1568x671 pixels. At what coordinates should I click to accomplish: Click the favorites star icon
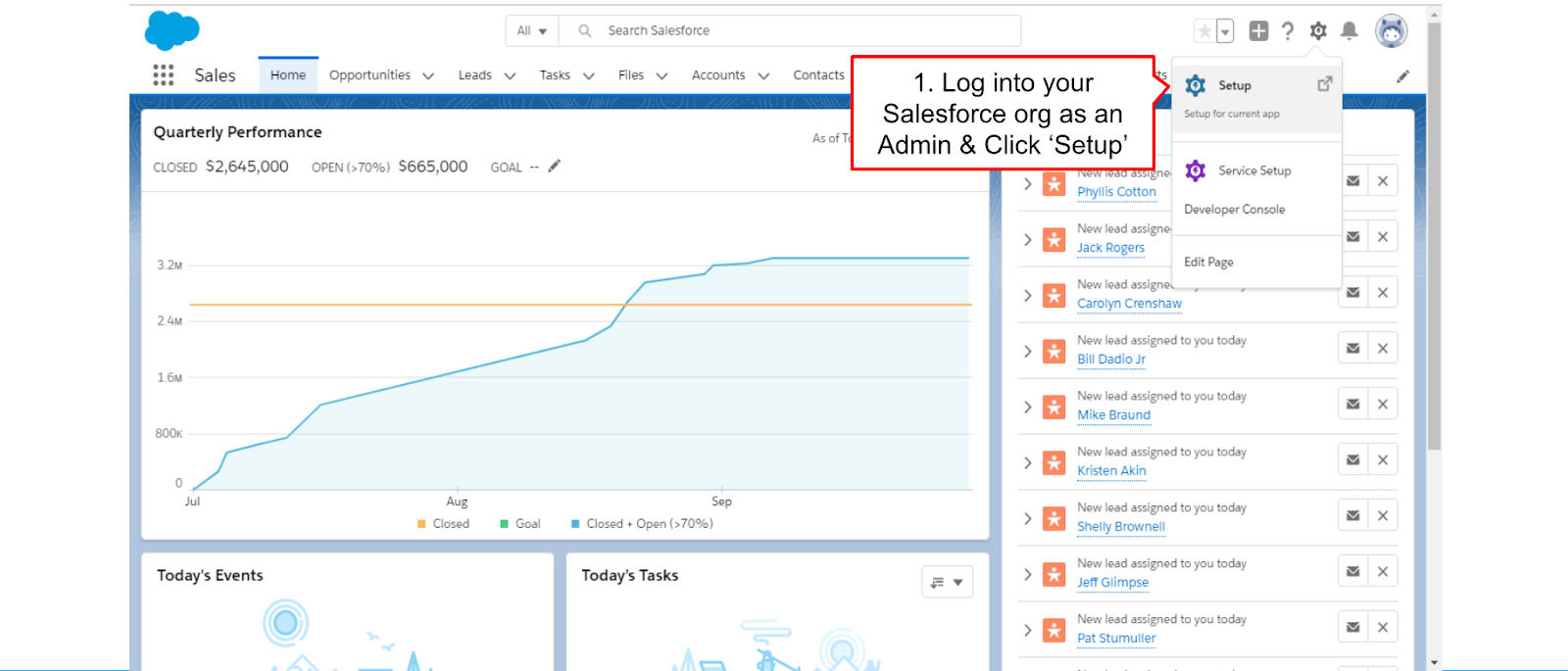(1204, 31)
